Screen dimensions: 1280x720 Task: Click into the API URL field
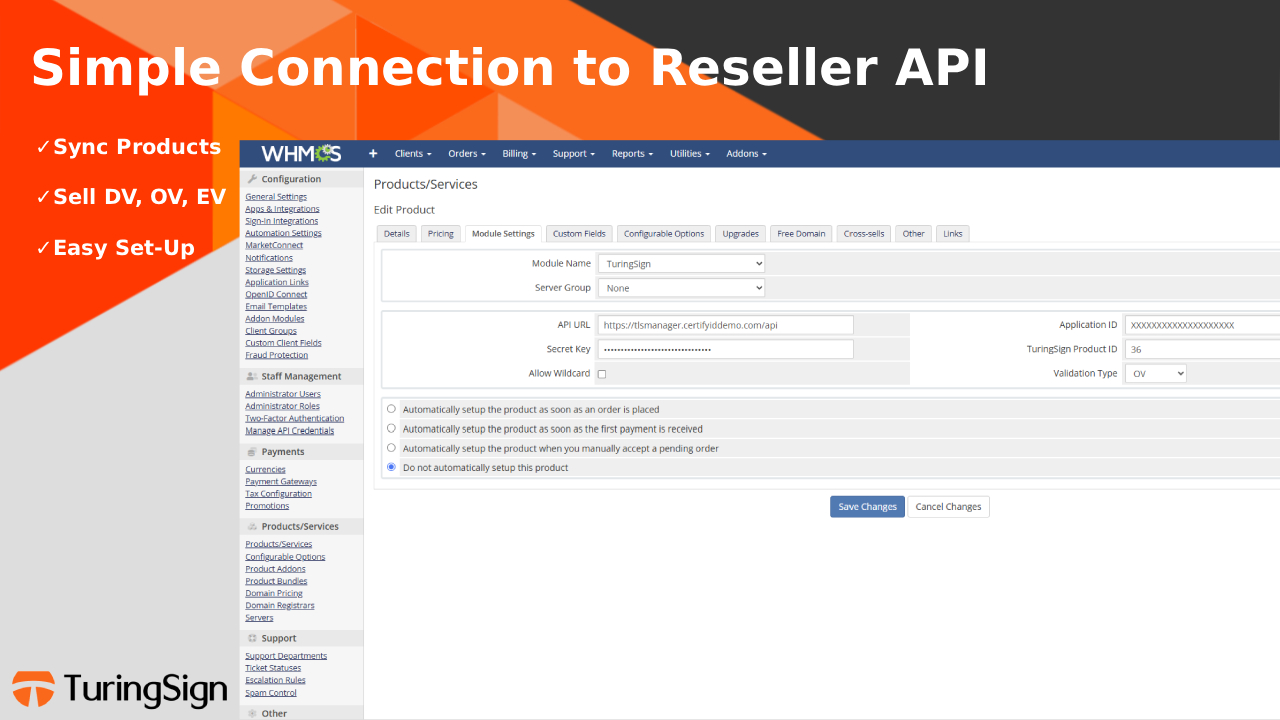pyautogui.click(x=725, y=325)
